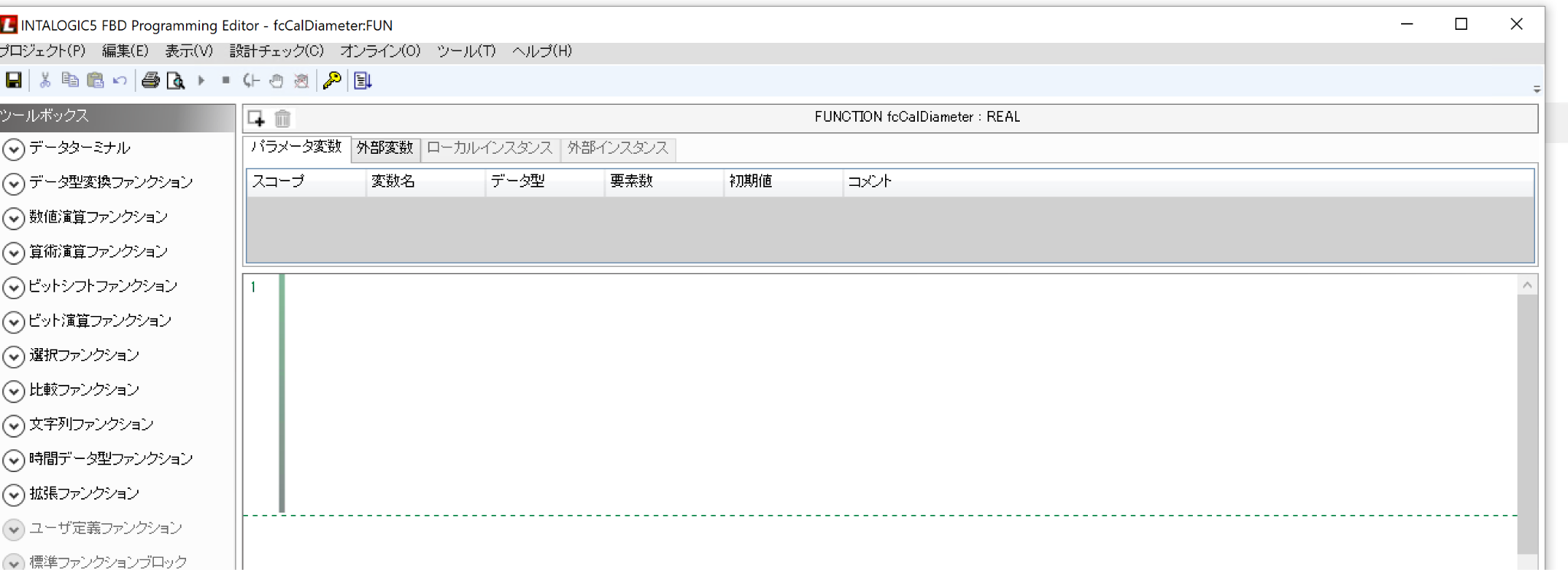The image size is (1568, 570).
Task: Expand データターミナル toolbox section
Action: tap(14, 149)
